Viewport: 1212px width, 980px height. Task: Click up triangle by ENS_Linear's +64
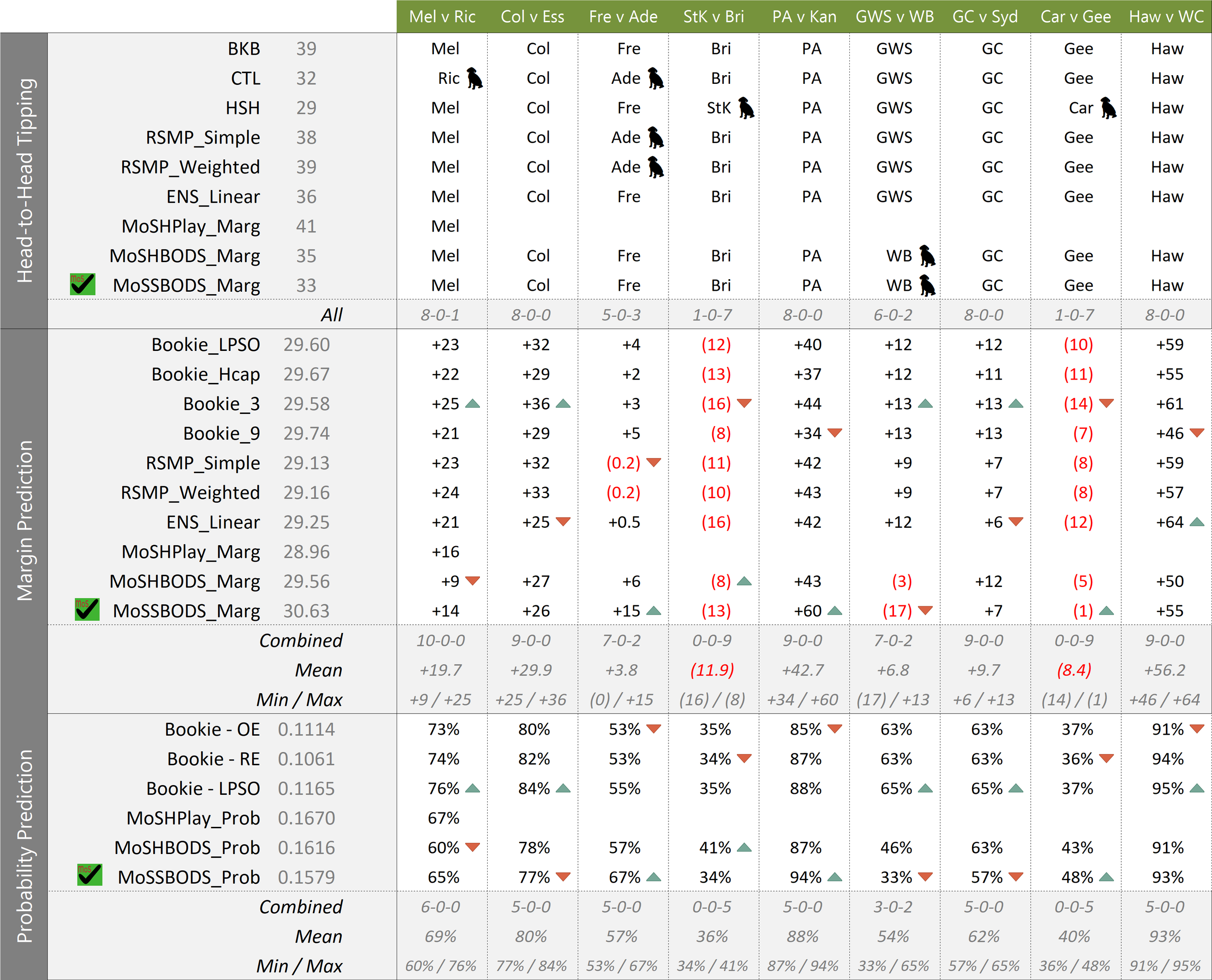tap(1197, 522)
